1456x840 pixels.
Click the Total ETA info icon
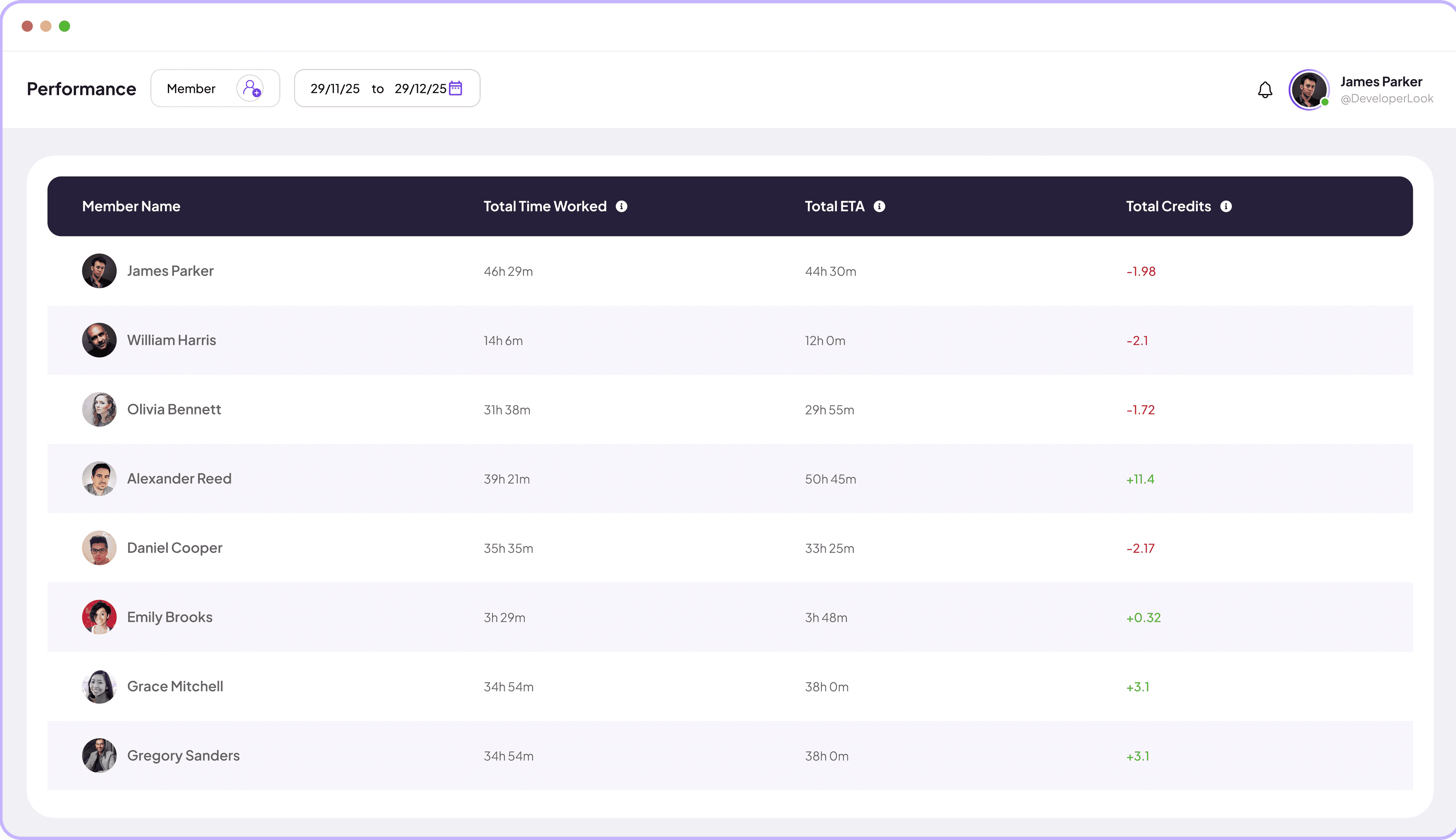(879, 206)
